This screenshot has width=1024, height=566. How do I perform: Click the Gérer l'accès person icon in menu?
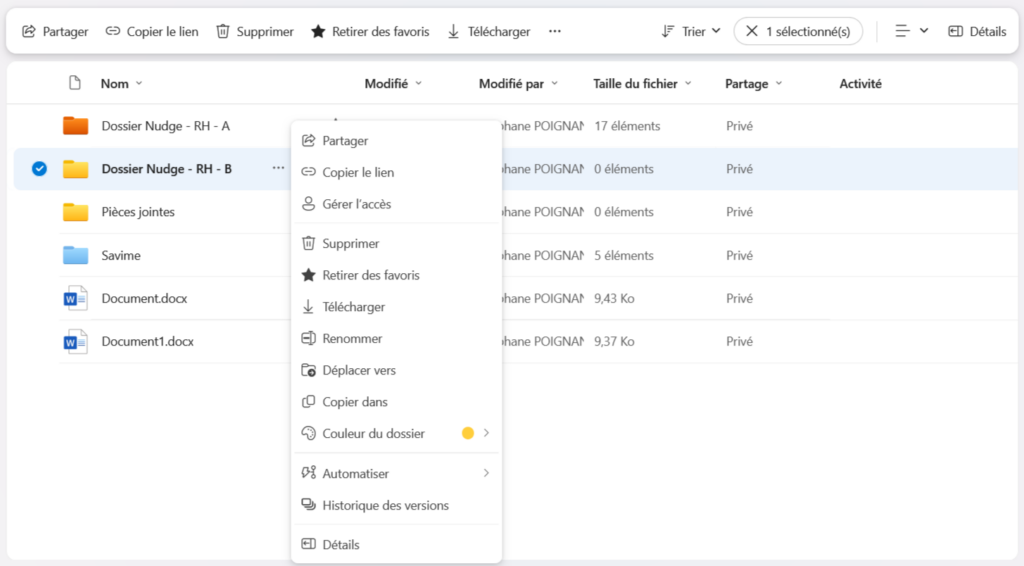click(x=308, y=204)
